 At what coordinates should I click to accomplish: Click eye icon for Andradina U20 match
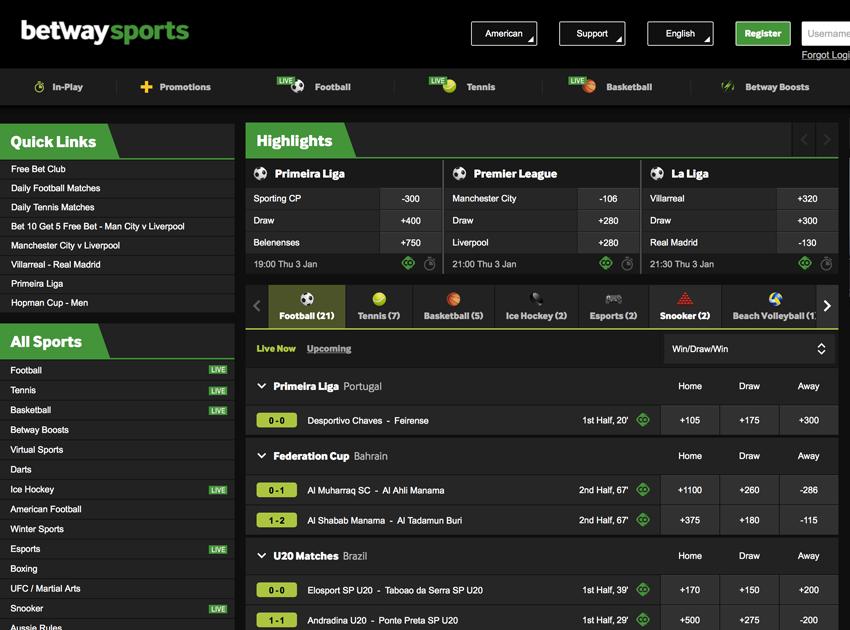[x=643, y=619]
